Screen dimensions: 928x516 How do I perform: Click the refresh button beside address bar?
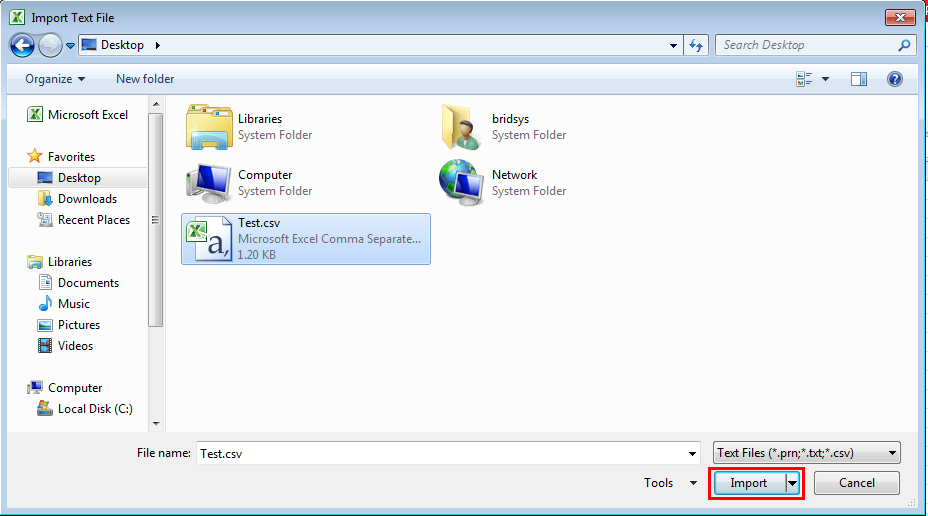click(697, 45)
